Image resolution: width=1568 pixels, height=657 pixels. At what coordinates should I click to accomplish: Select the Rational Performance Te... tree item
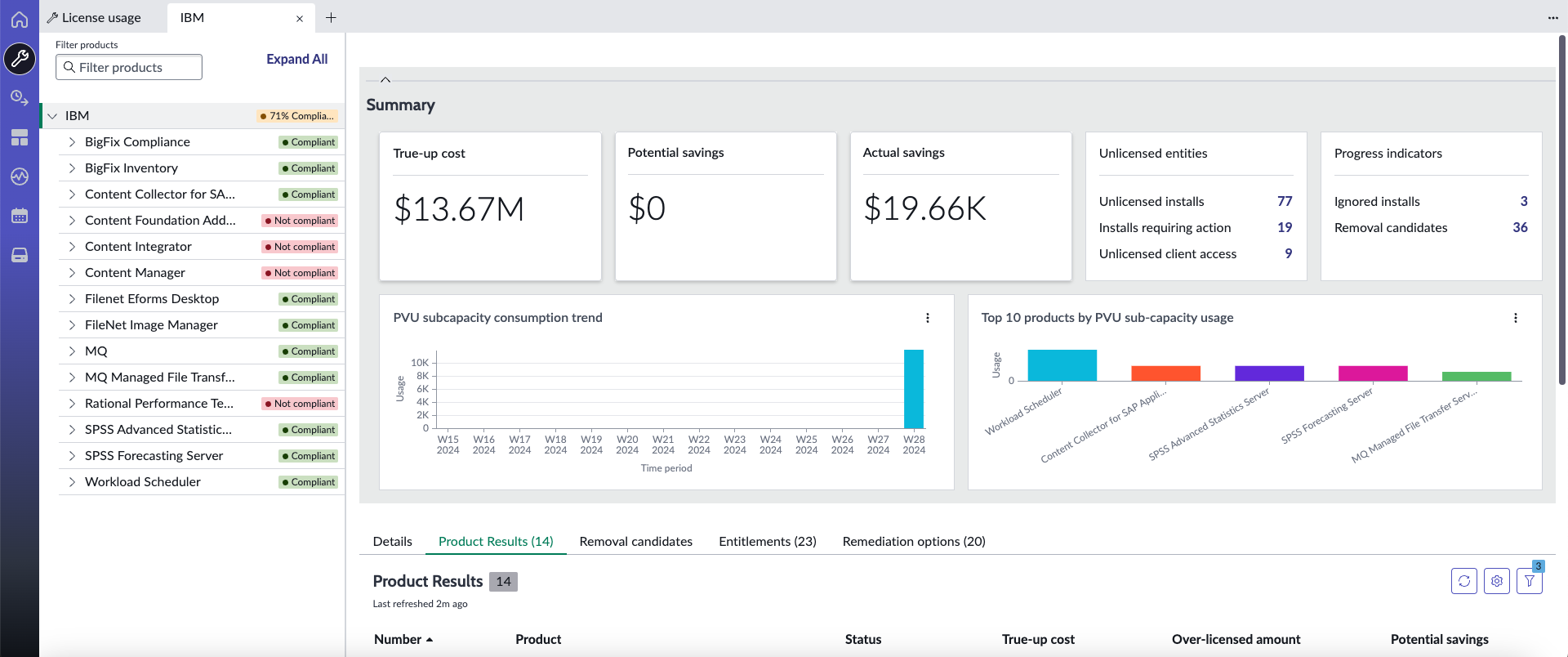coord(202,404)
